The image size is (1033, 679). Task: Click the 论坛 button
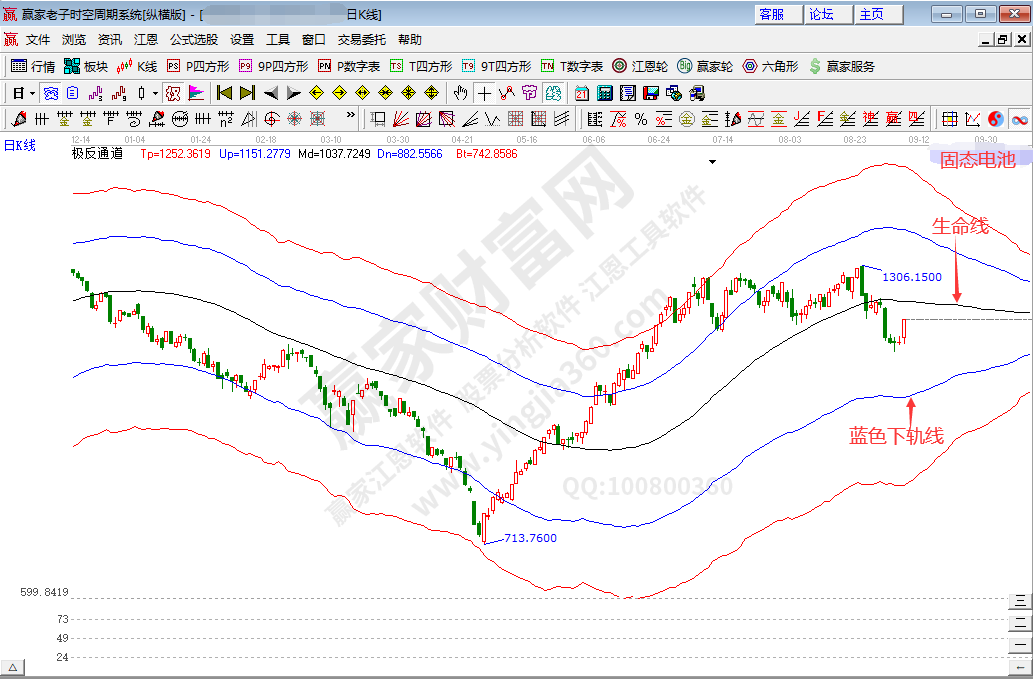tap(821, 14)
